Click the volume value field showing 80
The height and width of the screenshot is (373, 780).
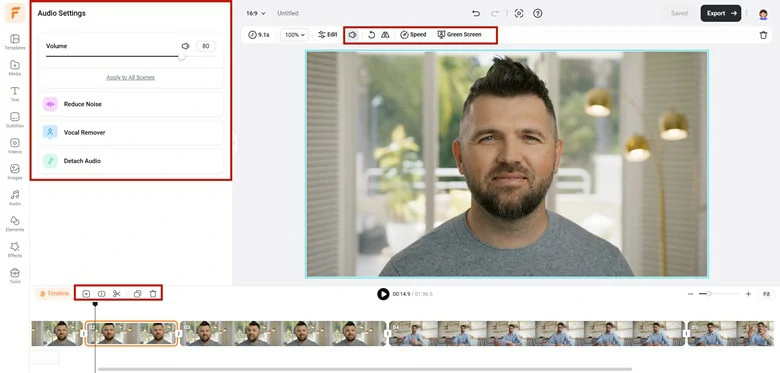[x=205, y=46]
